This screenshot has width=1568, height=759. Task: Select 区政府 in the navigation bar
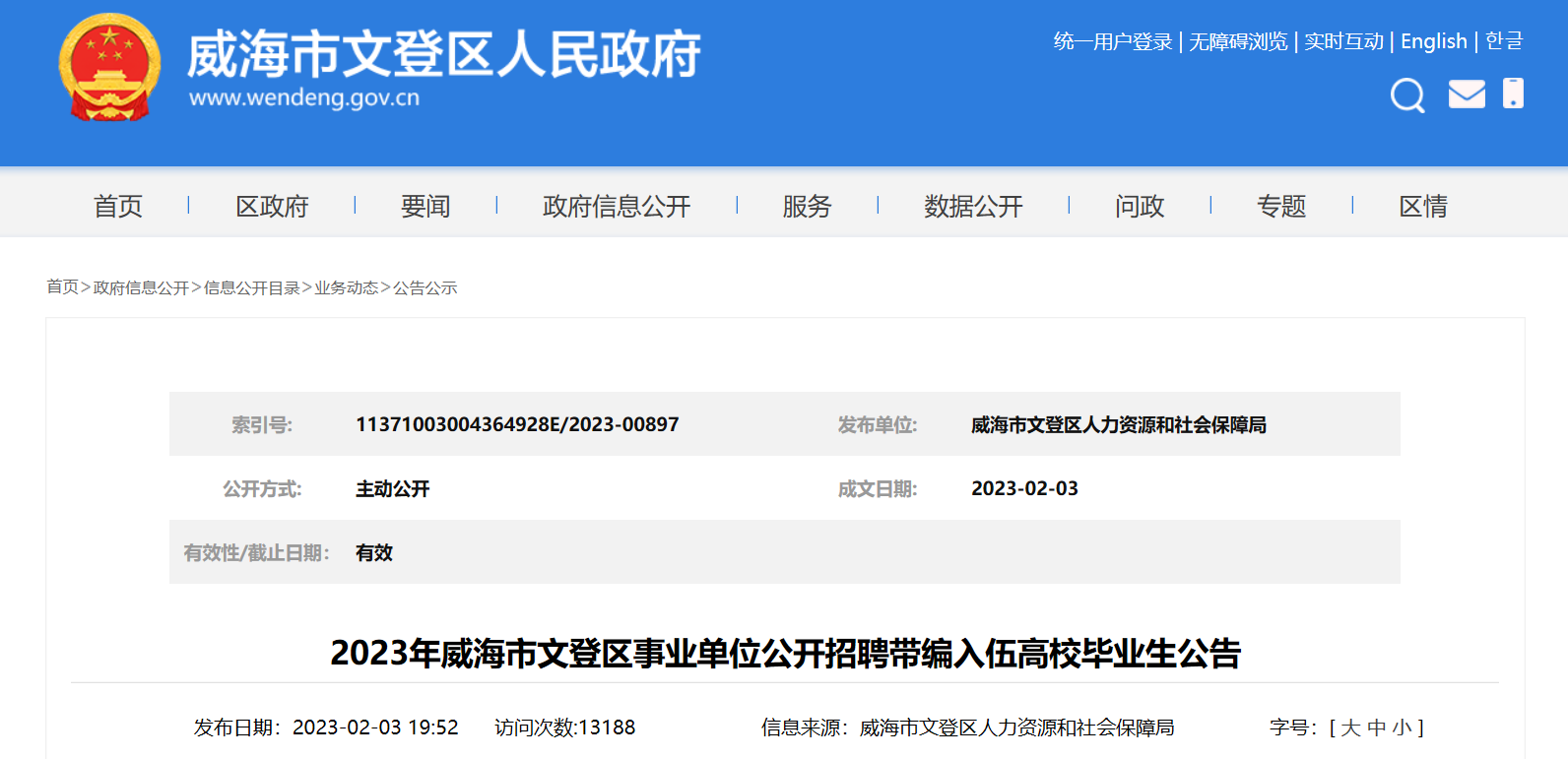point(272,207)
